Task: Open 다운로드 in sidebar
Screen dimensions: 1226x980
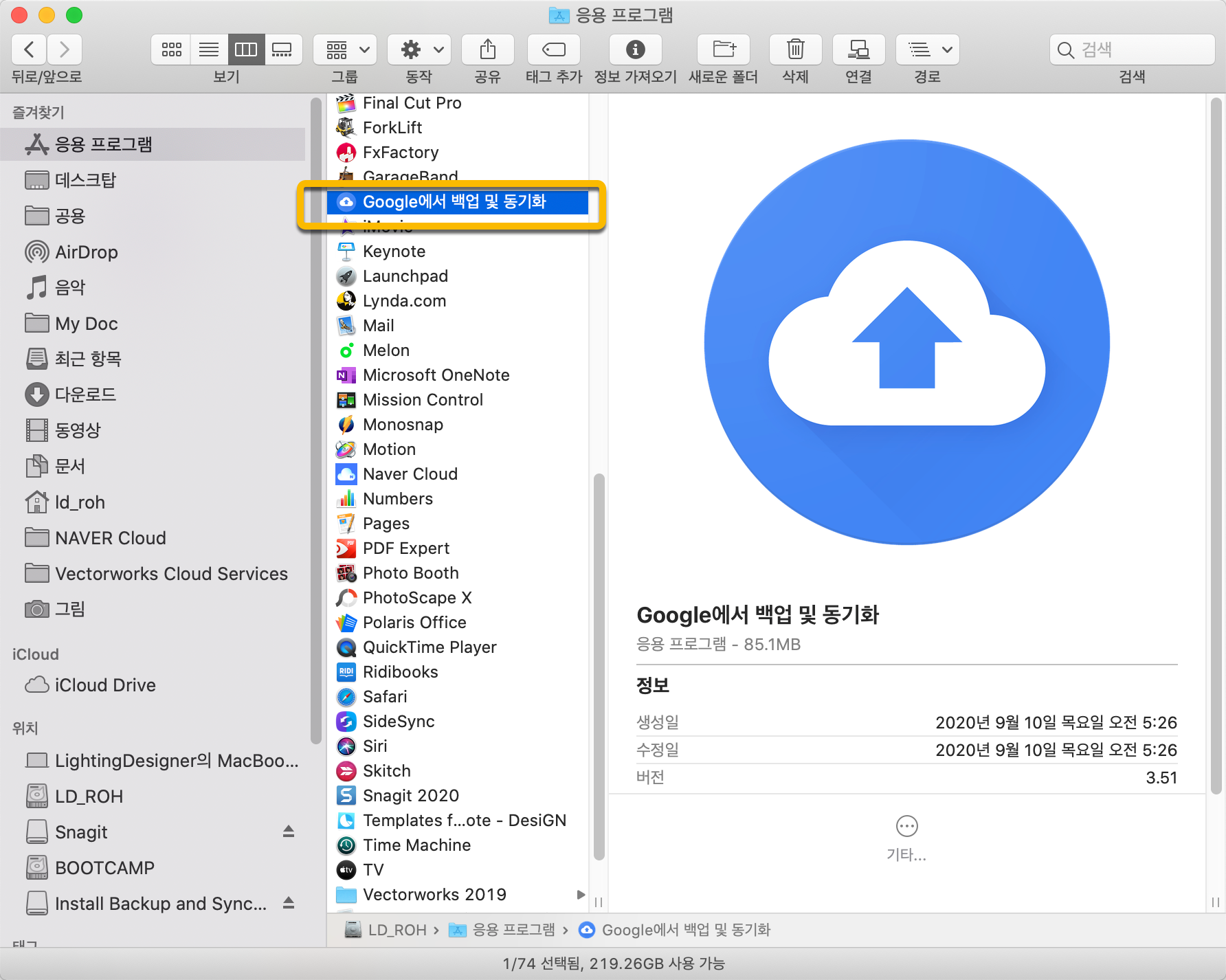Action: point(153,394)
